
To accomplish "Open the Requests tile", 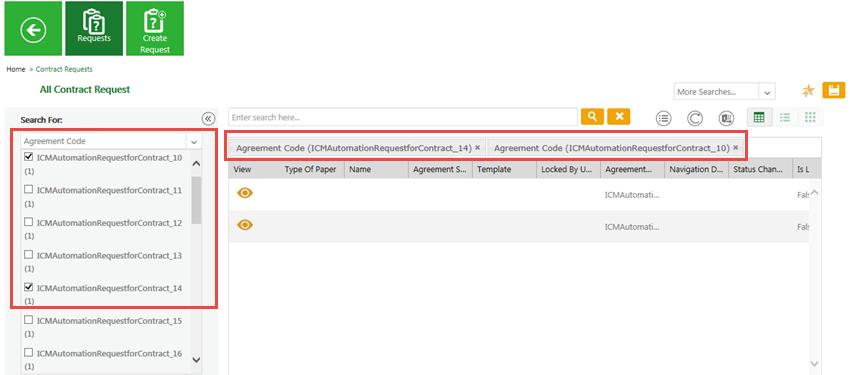I will point(94,28).
